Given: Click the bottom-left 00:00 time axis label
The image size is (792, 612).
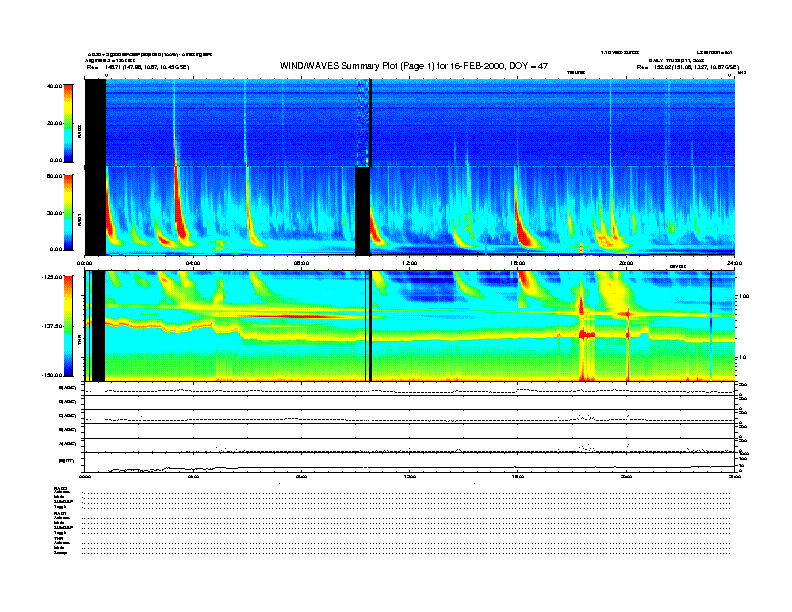Looking at the screenshot, I should [85, 478].
